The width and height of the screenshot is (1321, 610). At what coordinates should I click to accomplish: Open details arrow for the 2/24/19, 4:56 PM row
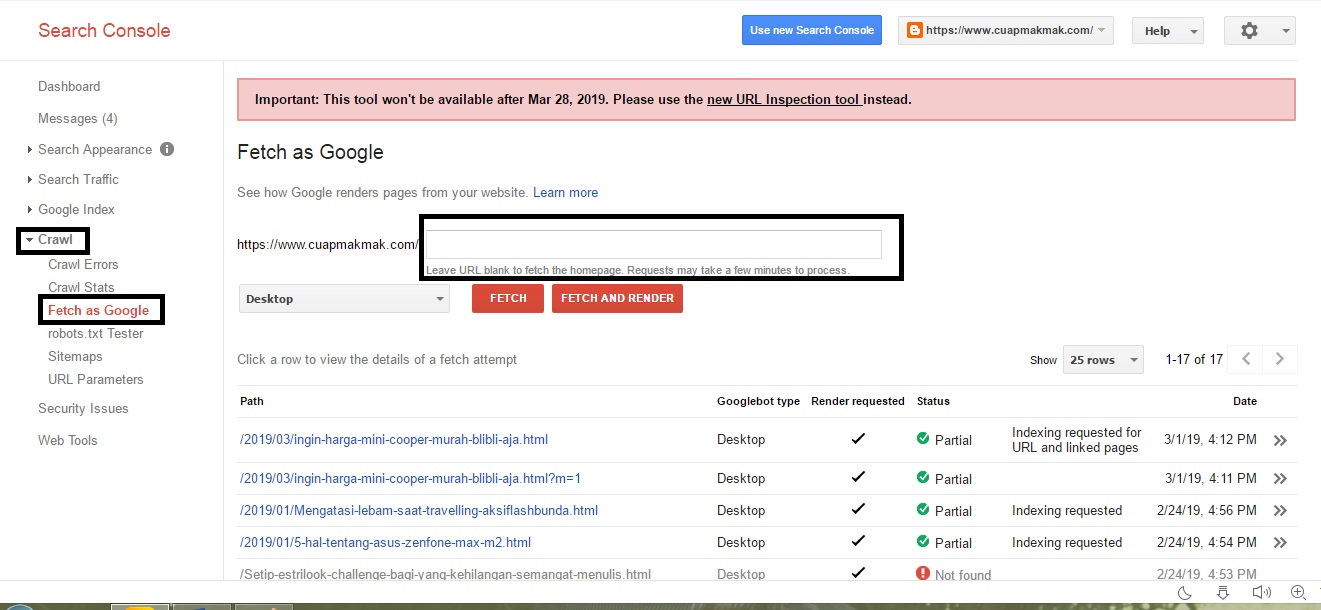coord(1280,511)
